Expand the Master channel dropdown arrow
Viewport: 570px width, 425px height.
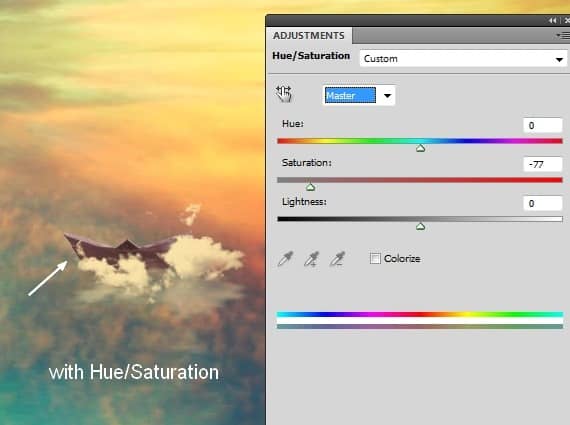pos(387,96)
